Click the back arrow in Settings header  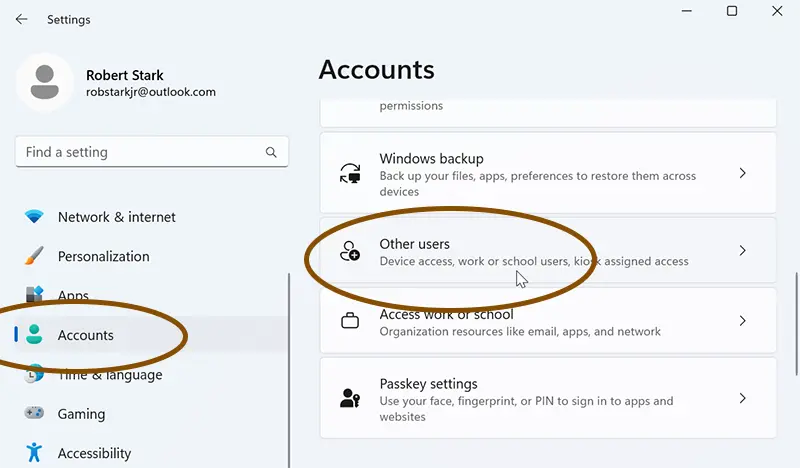point(21,19)
